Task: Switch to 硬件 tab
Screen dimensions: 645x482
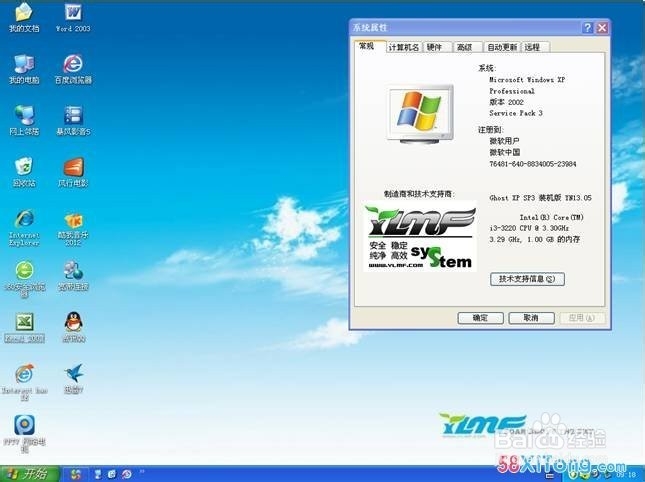Action: tap(437, 47)
